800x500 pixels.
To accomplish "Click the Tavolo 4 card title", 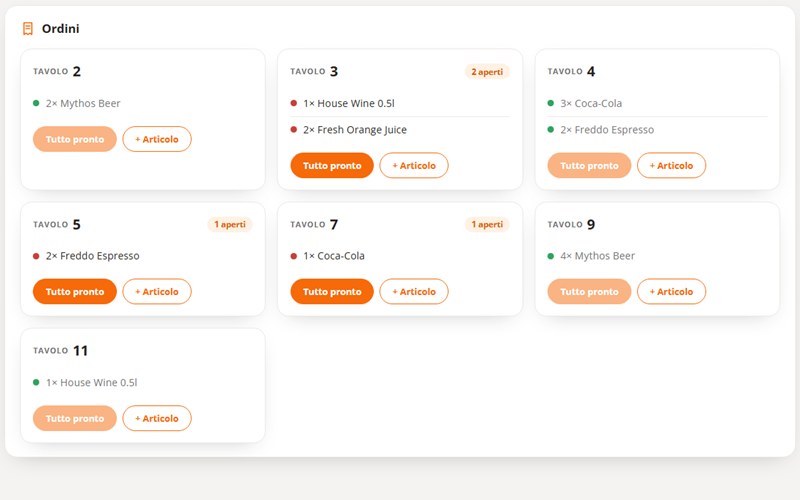I will coord(571,71).
